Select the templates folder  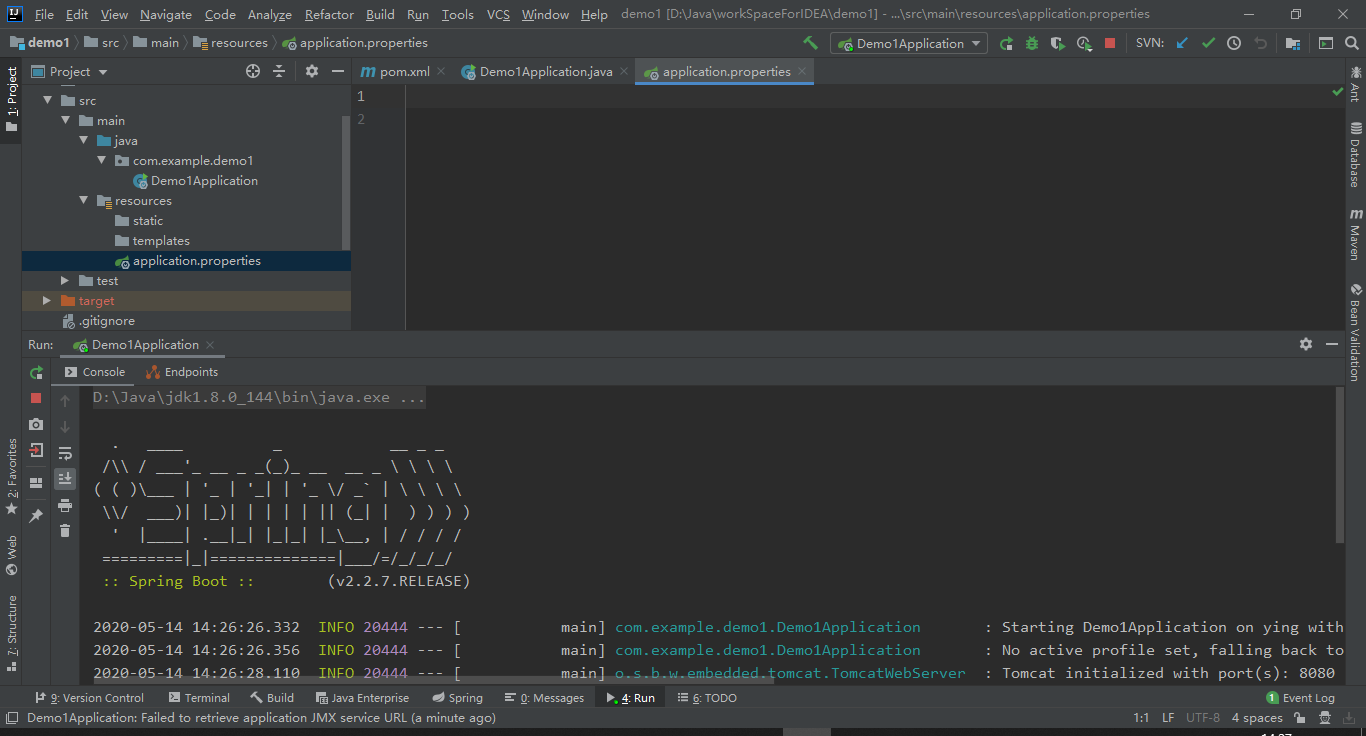161,241
